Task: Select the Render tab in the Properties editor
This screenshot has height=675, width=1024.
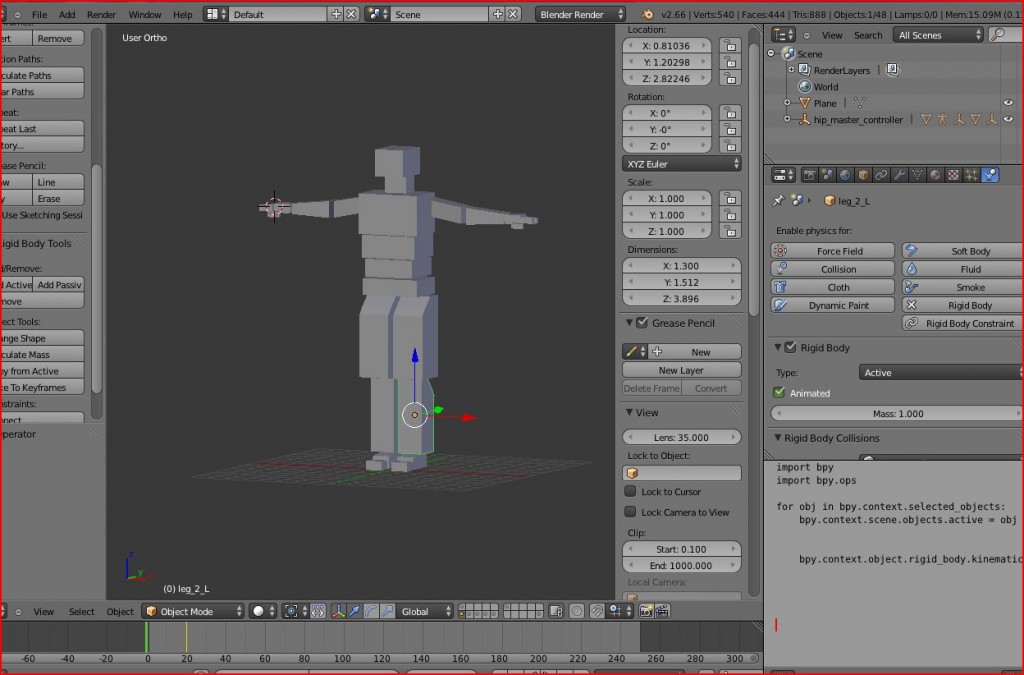Action: (x=808, y=174)
